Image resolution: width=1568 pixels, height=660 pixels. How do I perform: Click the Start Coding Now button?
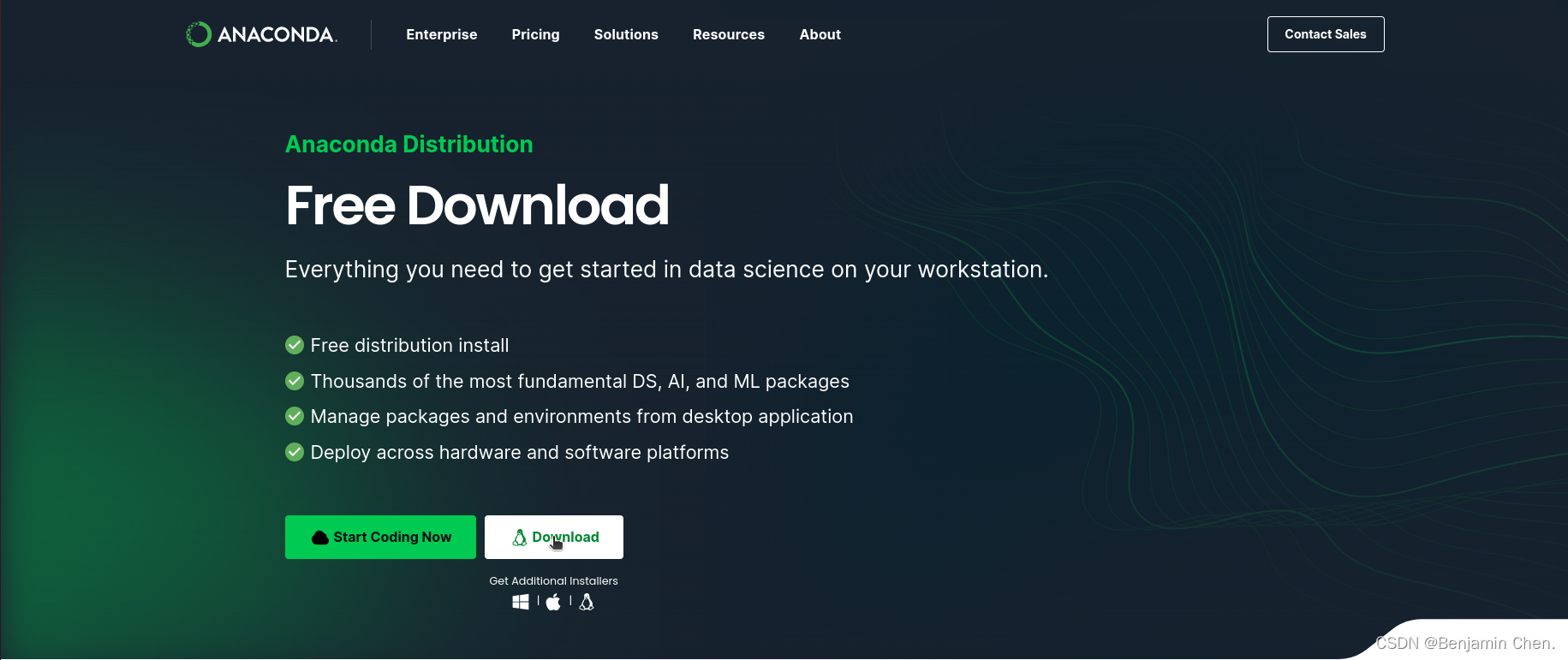(x=380, y=537)
